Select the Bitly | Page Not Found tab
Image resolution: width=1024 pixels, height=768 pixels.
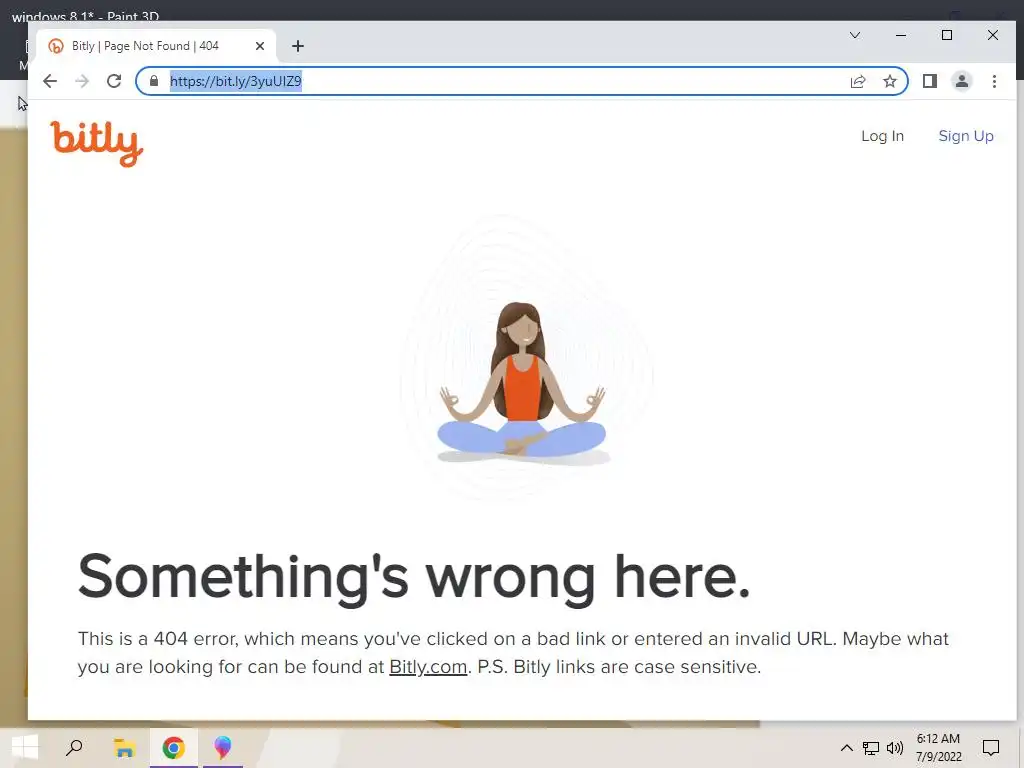point(157,46)
